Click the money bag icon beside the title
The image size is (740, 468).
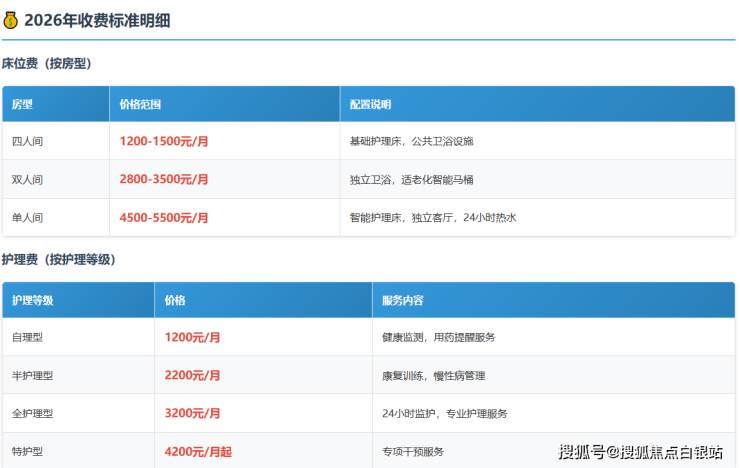click(10, 20)
